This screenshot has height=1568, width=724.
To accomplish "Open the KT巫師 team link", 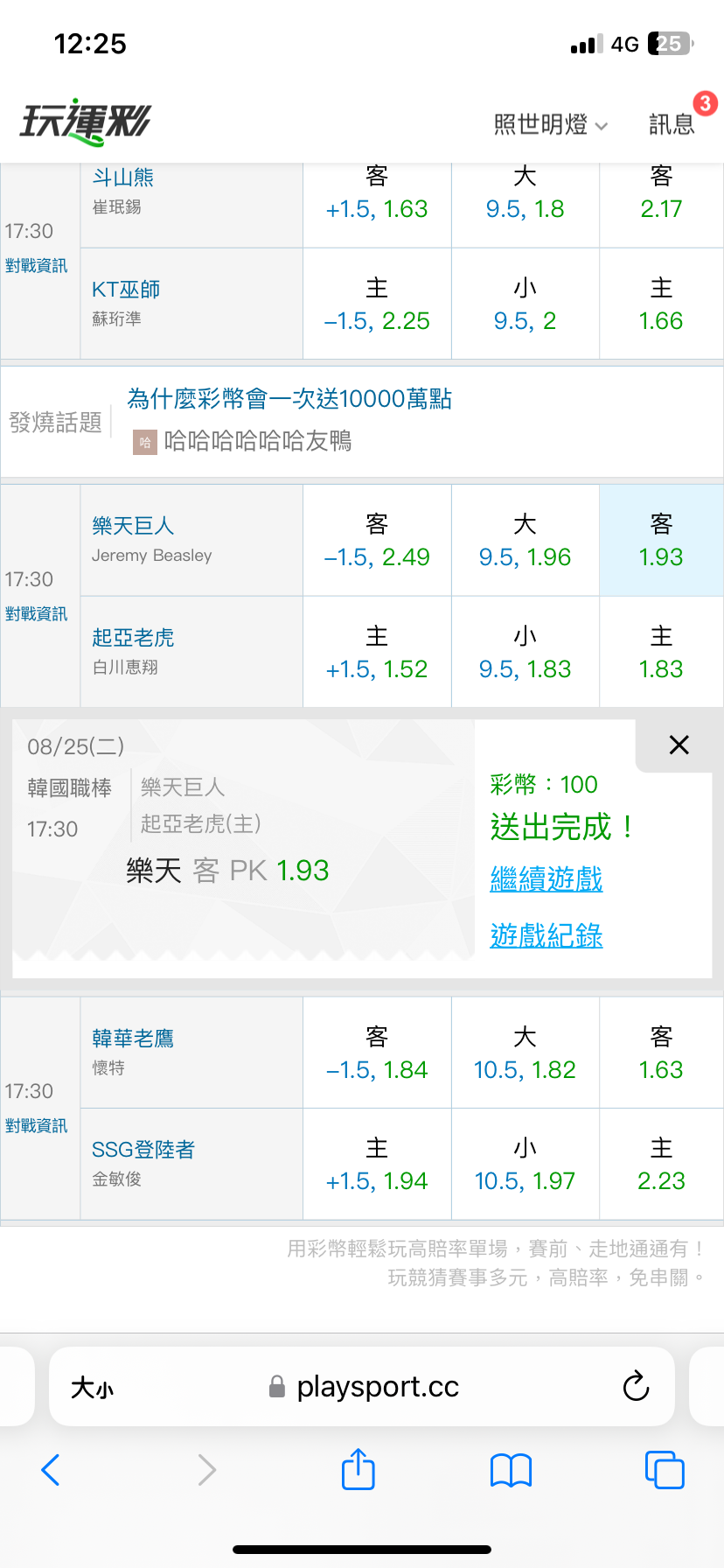I will (126, 290).
